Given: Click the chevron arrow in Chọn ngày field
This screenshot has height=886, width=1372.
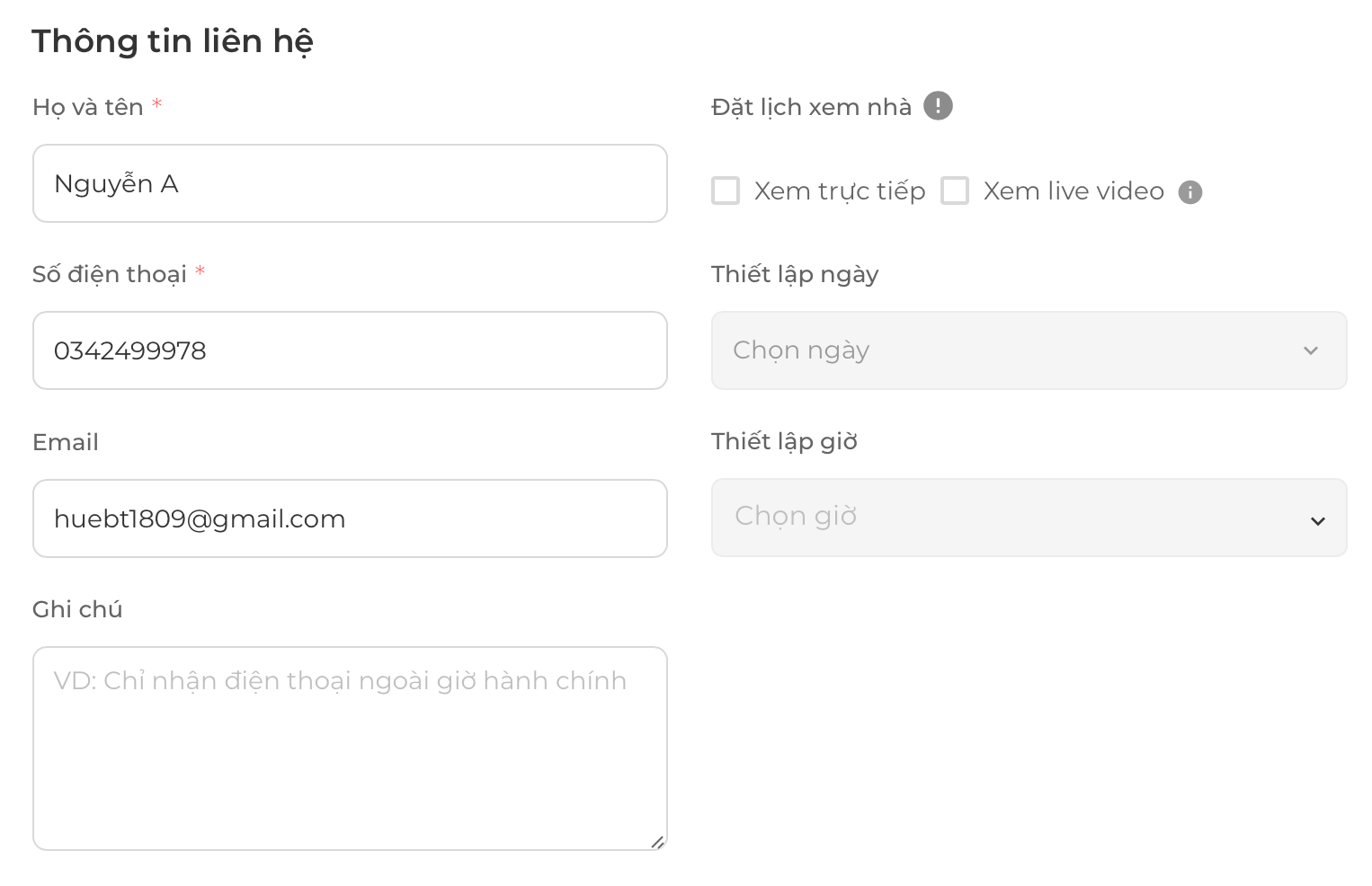Looking at the screenshot, I should pyautogui.click(x=1311, y=350).
